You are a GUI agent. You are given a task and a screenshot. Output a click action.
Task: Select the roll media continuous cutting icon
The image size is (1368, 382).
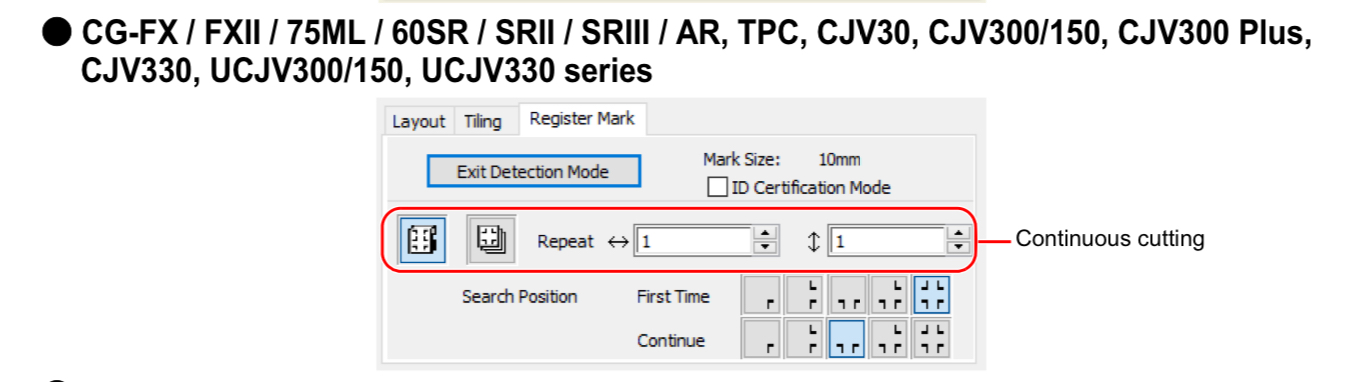click(x=422, y=240)
